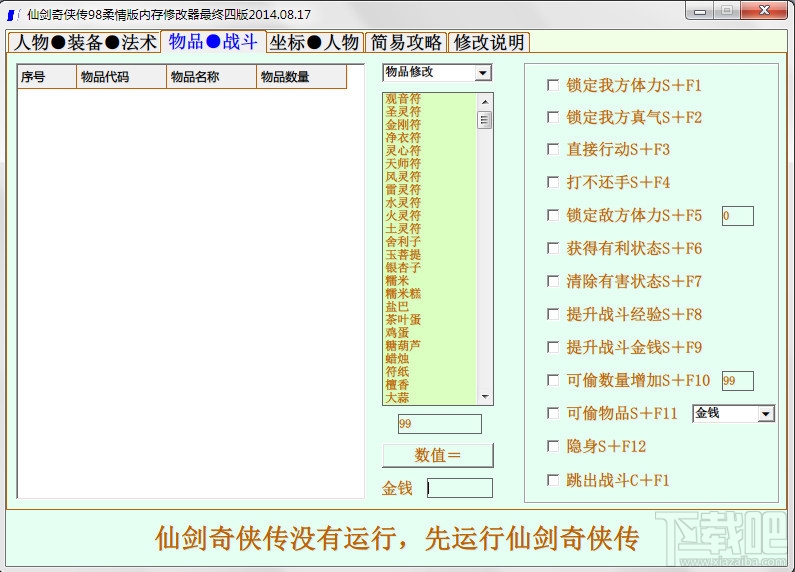
Task: Select 火灵符 in the item list
Action: [403, 216]
